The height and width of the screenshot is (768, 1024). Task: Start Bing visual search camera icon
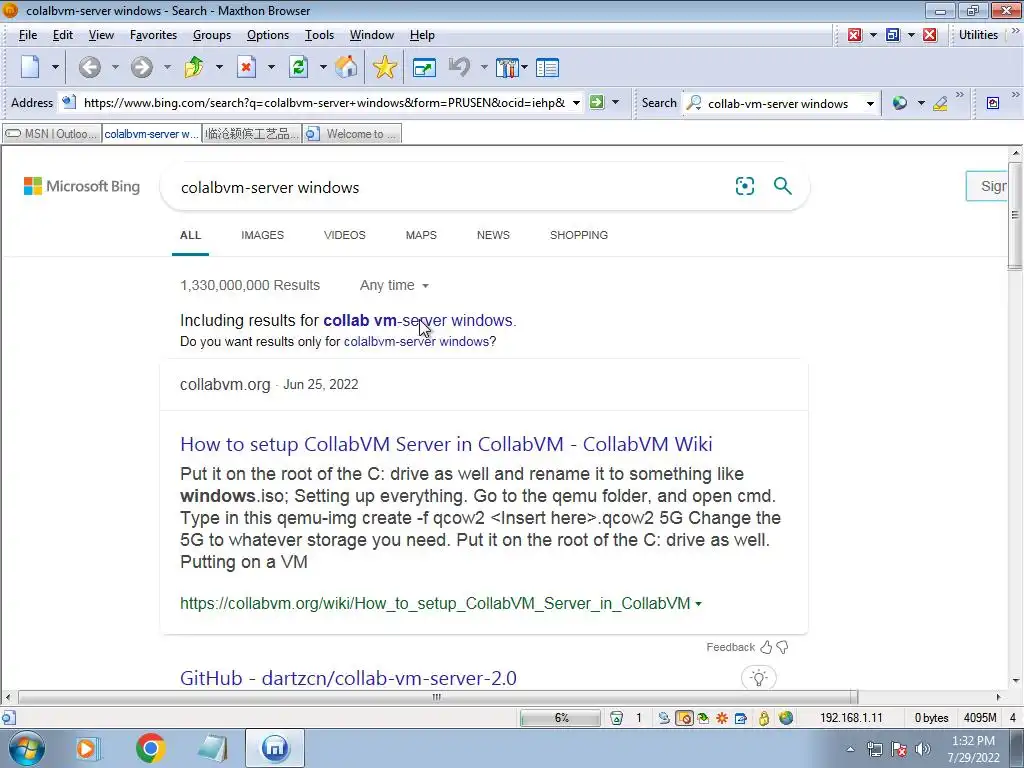744,186
